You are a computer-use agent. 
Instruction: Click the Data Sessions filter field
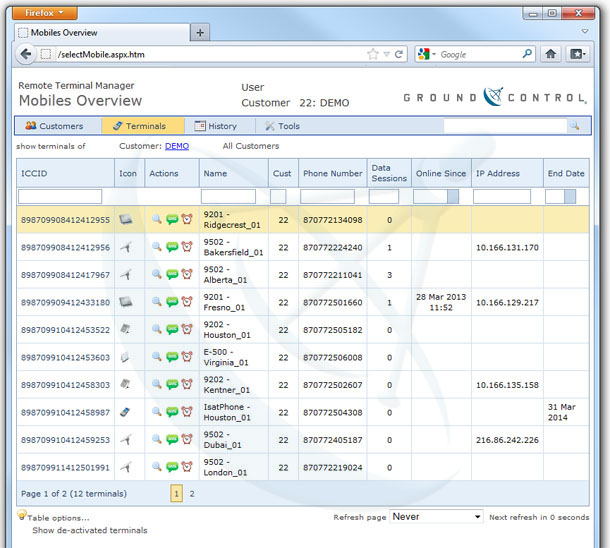click(x=384, y=196)
